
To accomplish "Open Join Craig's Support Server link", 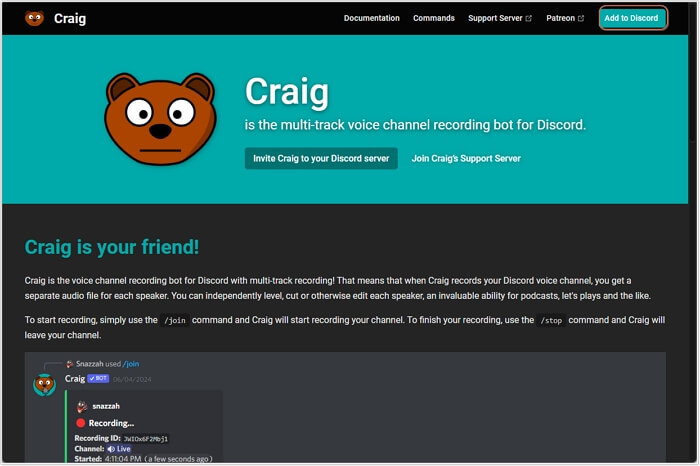I will pyautogui.click(x=466, y=158).
